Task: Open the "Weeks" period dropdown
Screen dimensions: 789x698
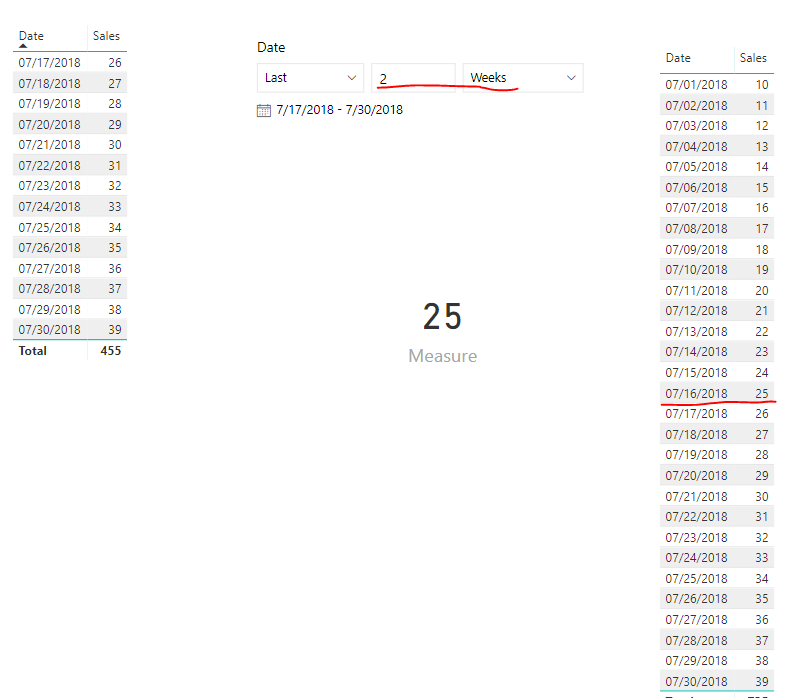Action: tap(523, 78)
